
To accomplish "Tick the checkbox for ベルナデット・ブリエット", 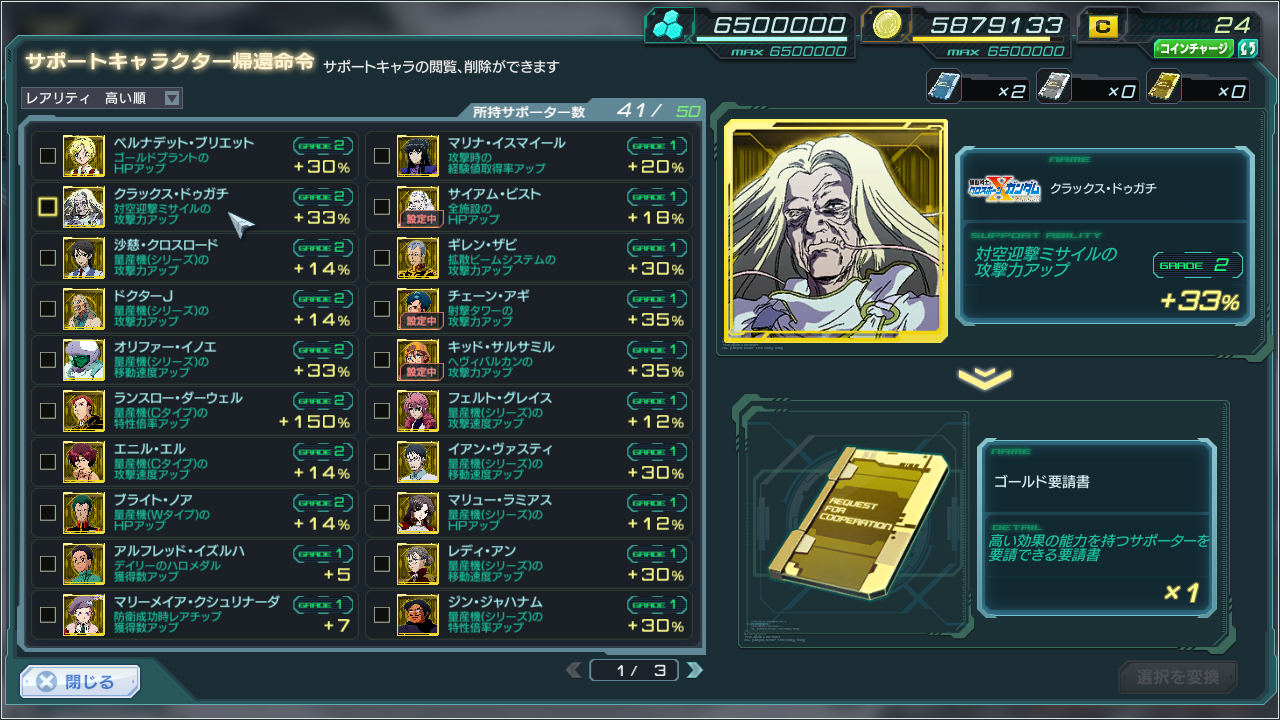I will tap(47, 156).
